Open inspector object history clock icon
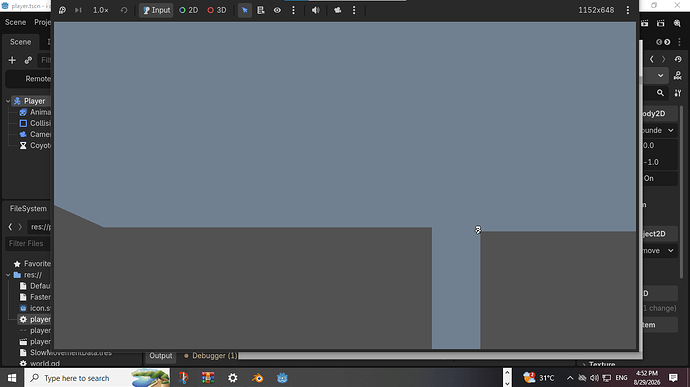This screenshot has width=690, height=387. [678, 59]
